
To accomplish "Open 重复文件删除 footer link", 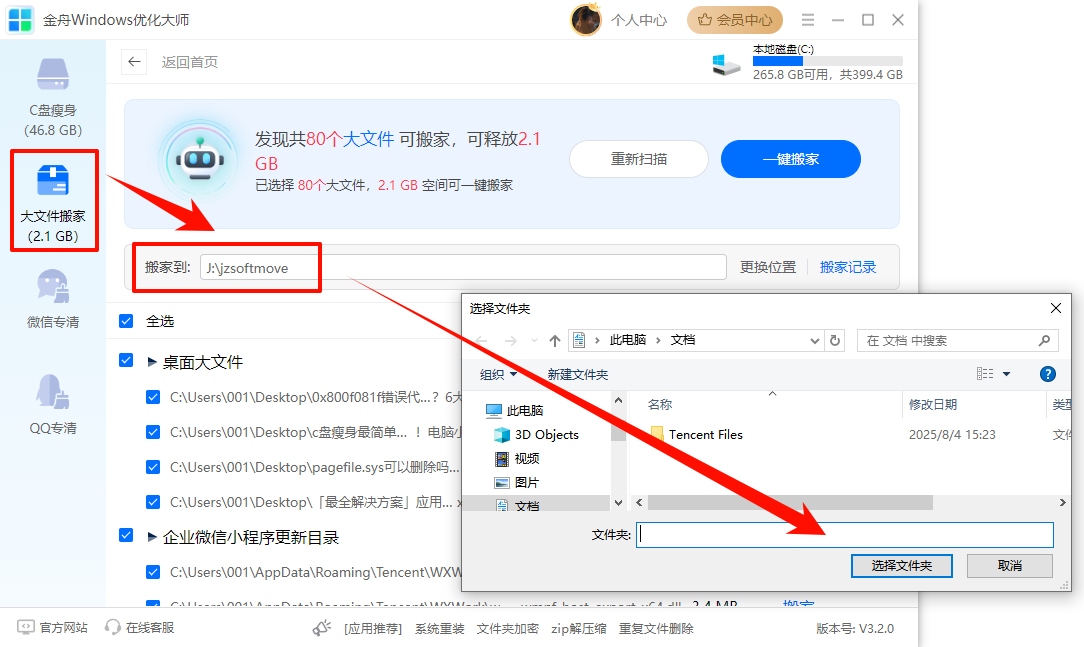I will tap(656, 628).
